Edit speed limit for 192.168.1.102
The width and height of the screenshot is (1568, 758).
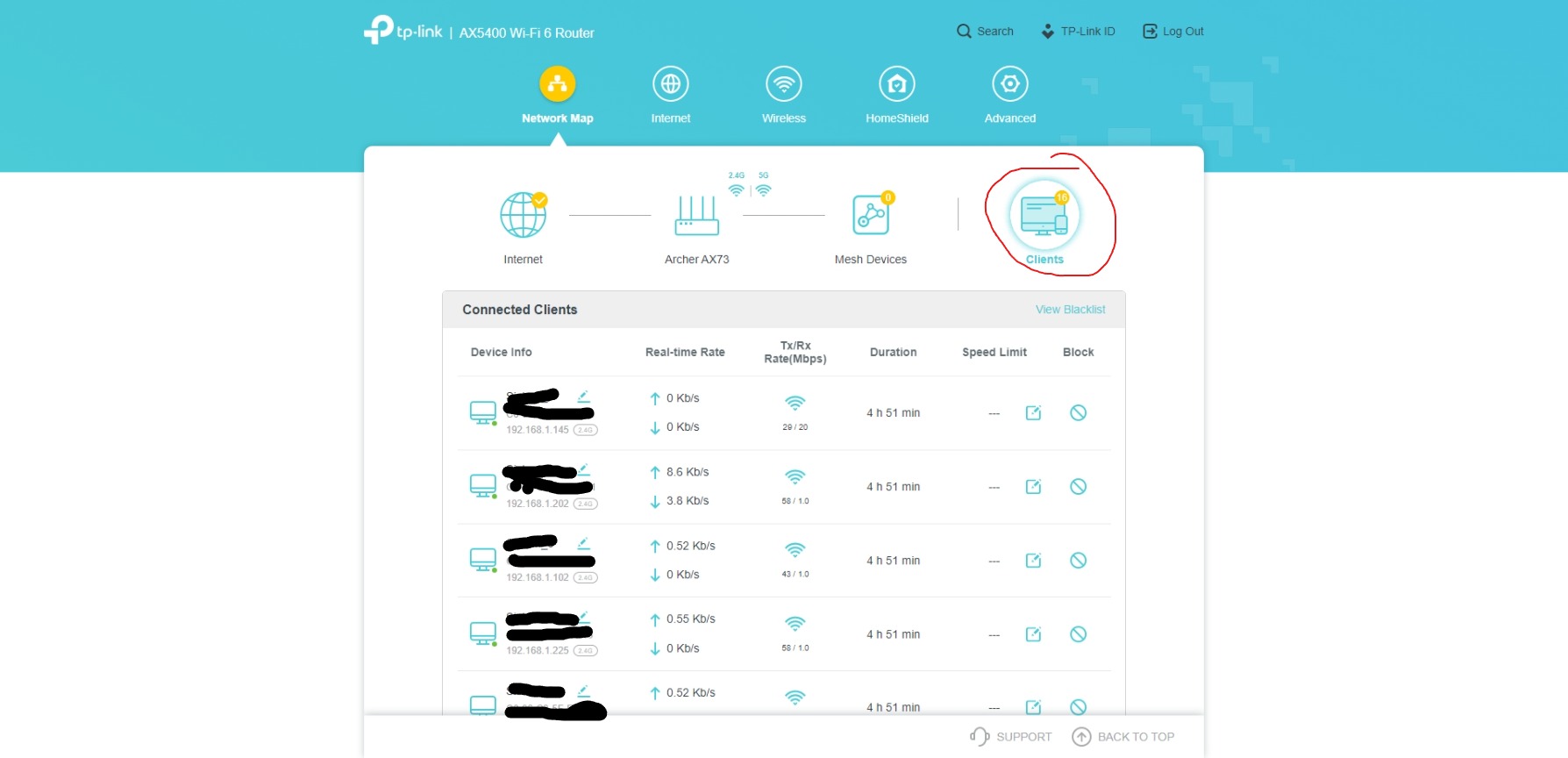1034,561
